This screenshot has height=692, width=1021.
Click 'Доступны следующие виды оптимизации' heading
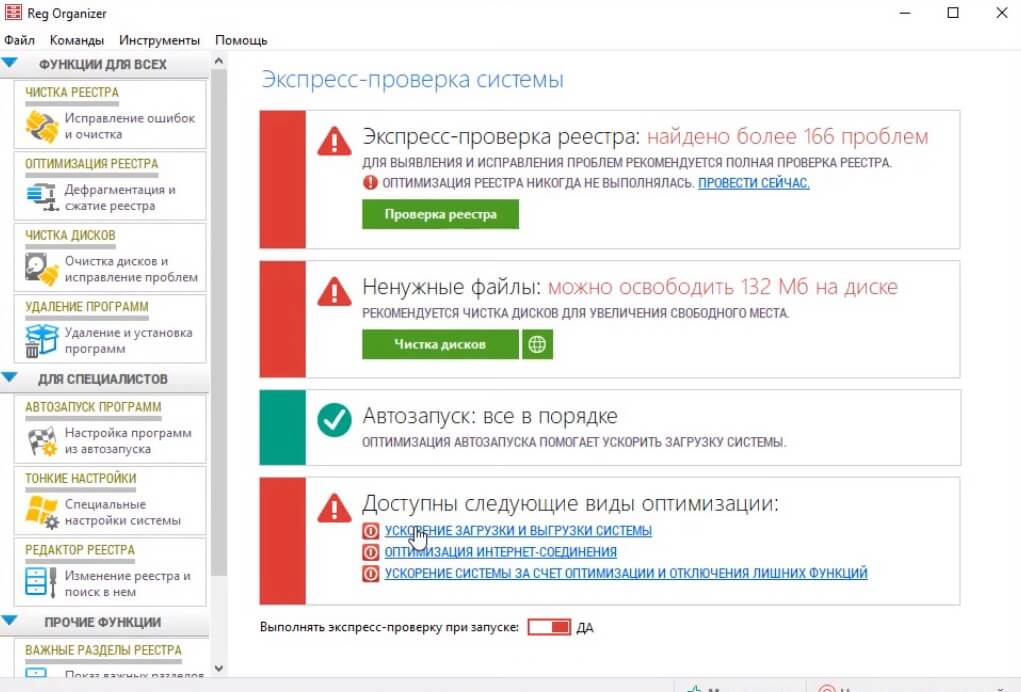[x=570, y=503]
